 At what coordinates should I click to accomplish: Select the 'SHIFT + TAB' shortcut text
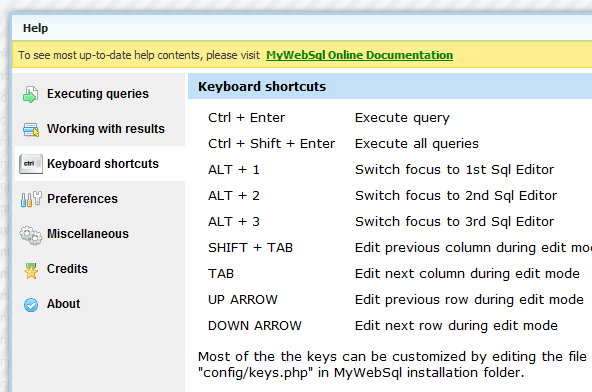coord(250,248)
